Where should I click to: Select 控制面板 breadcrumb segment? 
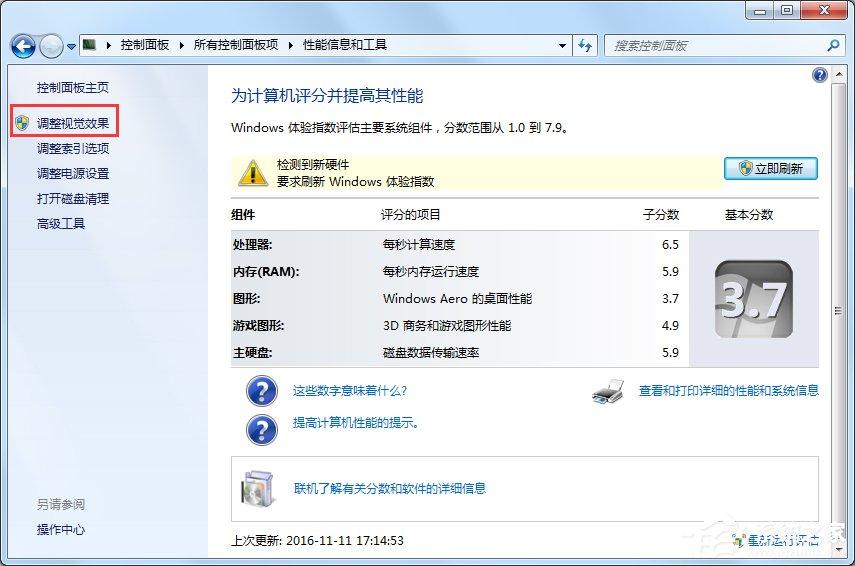pyautogui.click(x=144, y=45)
